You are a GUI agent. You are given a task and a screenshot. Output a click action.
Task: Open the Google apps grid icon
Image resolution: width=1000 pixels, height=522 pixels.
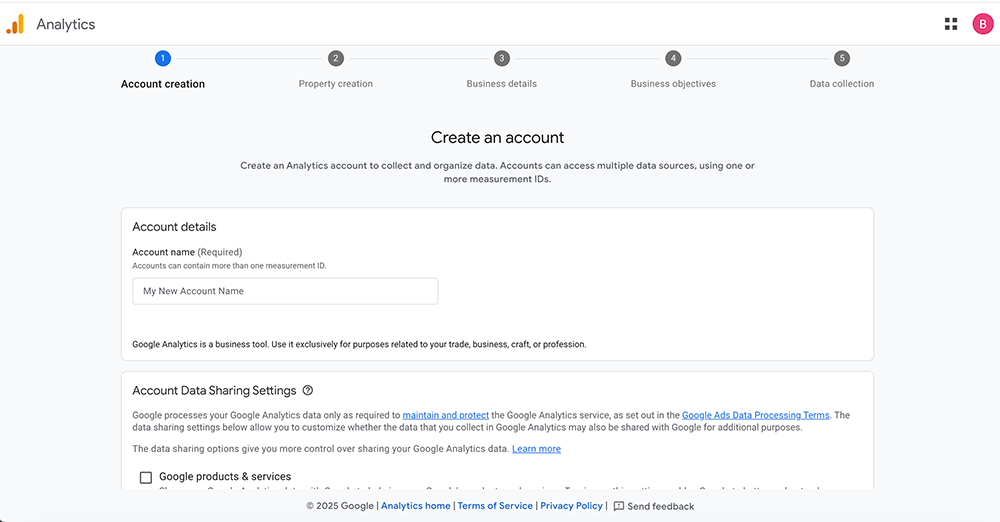tap(951, 24)
